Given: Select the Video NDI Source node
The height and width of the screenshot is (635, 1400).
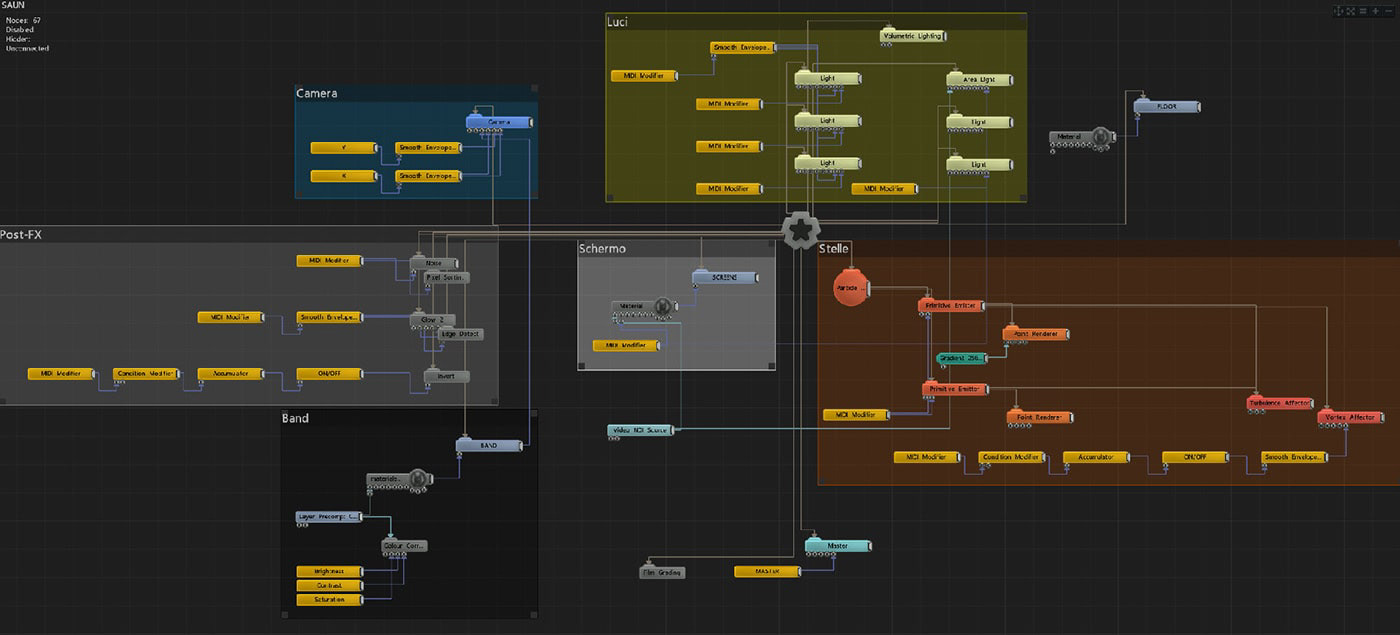Looking at the screenshot, I should click(x=640, y=430).
